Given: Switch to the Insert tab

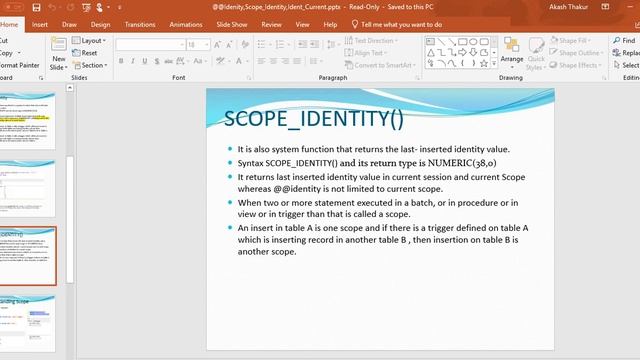Looking at the screenshot, I should tap(40, 24).
